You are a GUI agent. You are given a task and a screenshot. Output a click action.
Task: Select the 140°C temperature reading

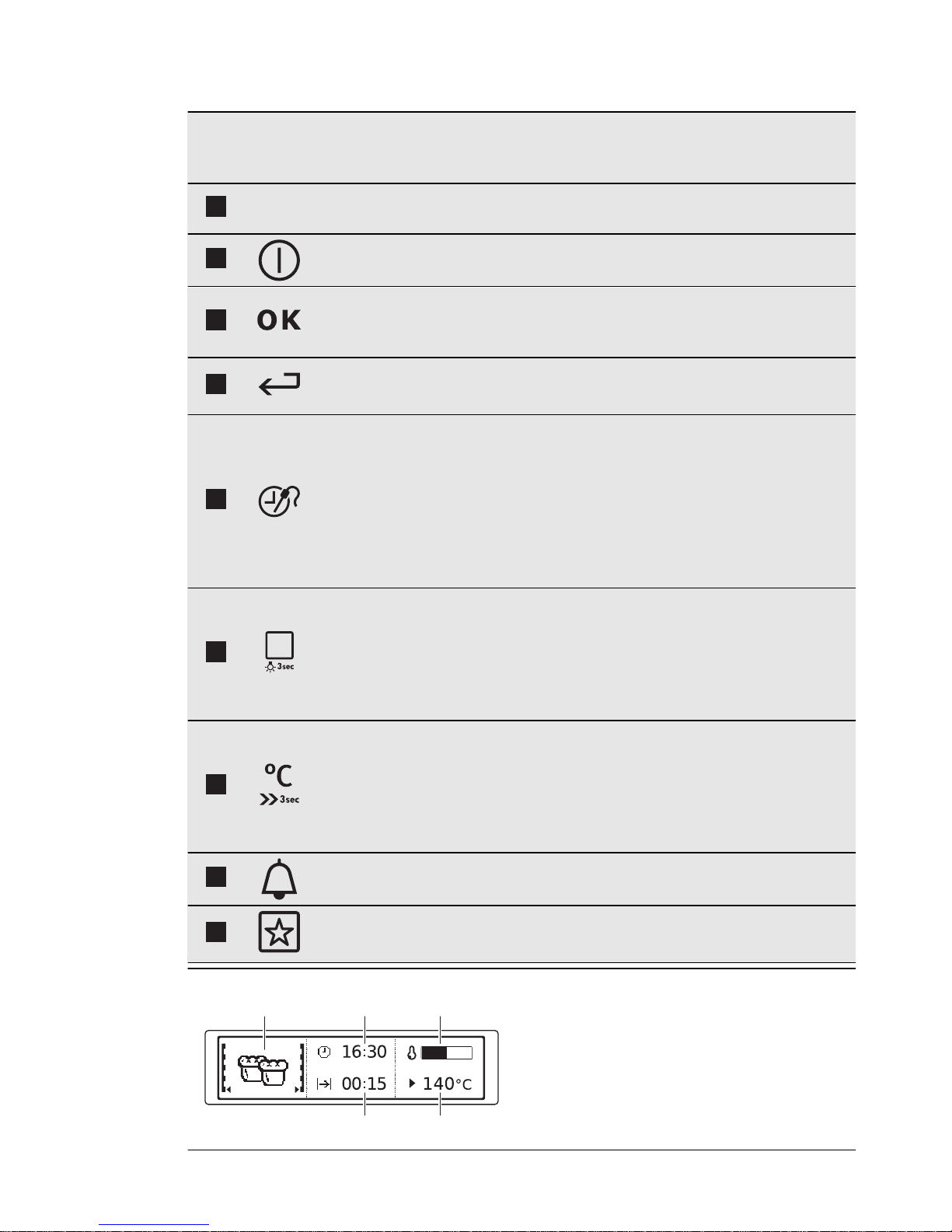[447, 1084]
